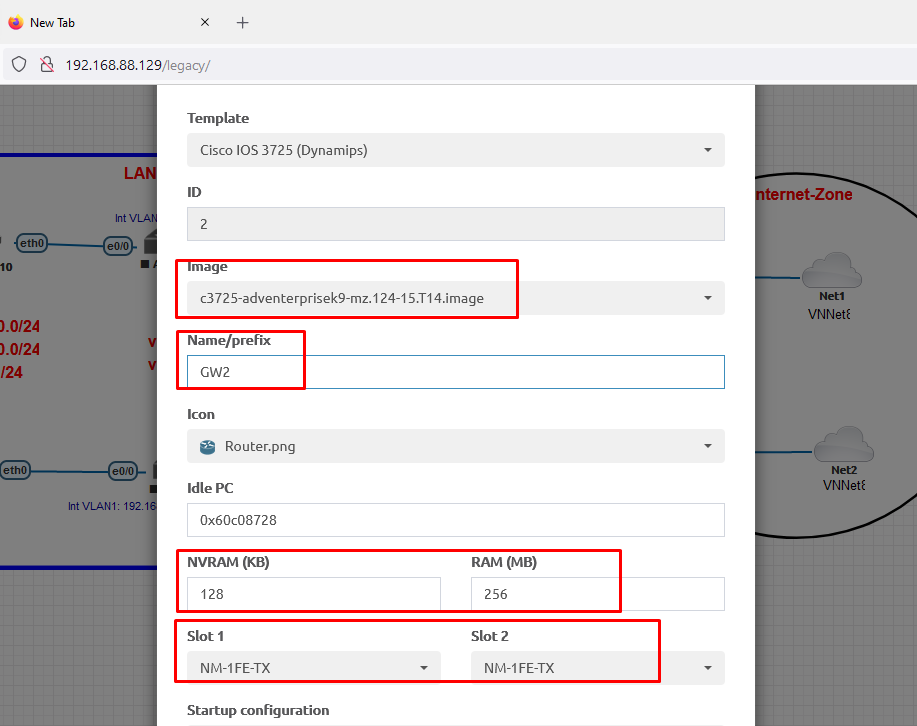Click the upper e0/0 interface label
Viewport: 917px width, 726px height.
118,246
